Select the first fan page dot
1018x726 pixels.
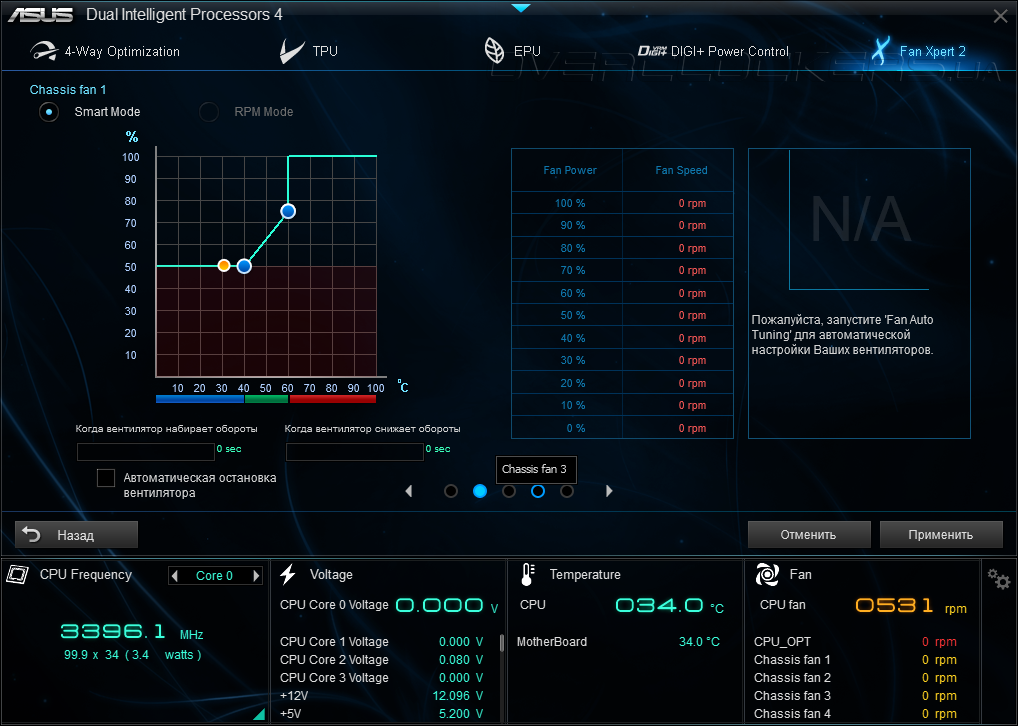pyautogui.click(x=451, y=491)
